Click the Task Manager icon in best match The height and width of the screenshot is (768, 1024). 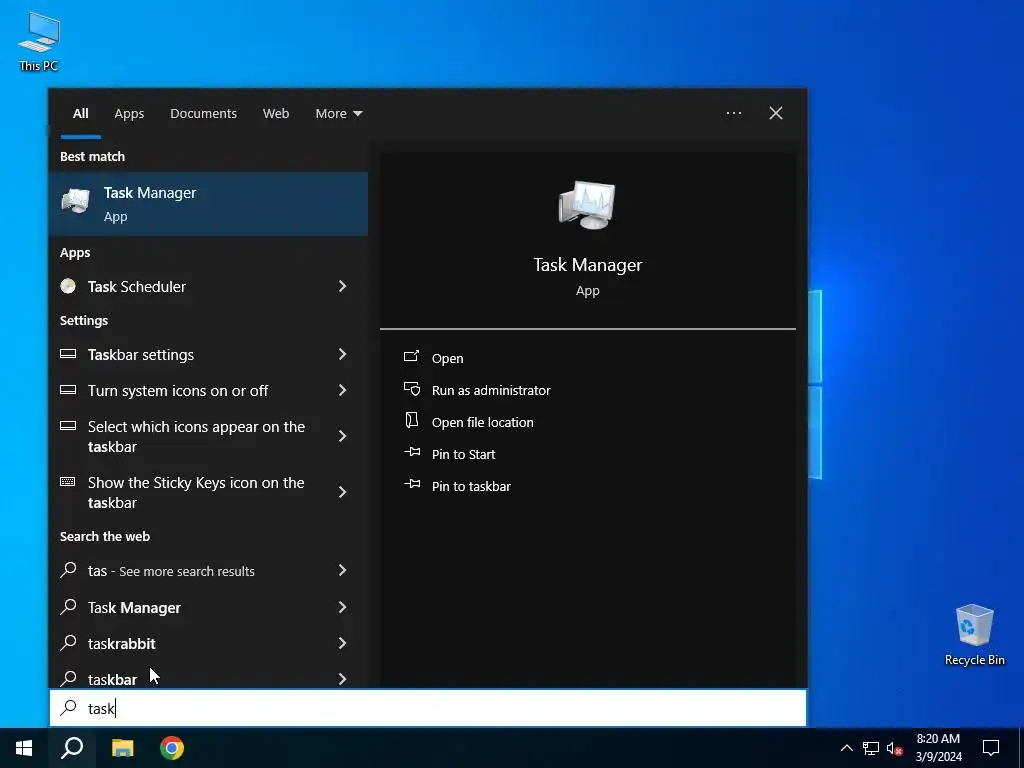pyautogui.click(x=76, y=201)
